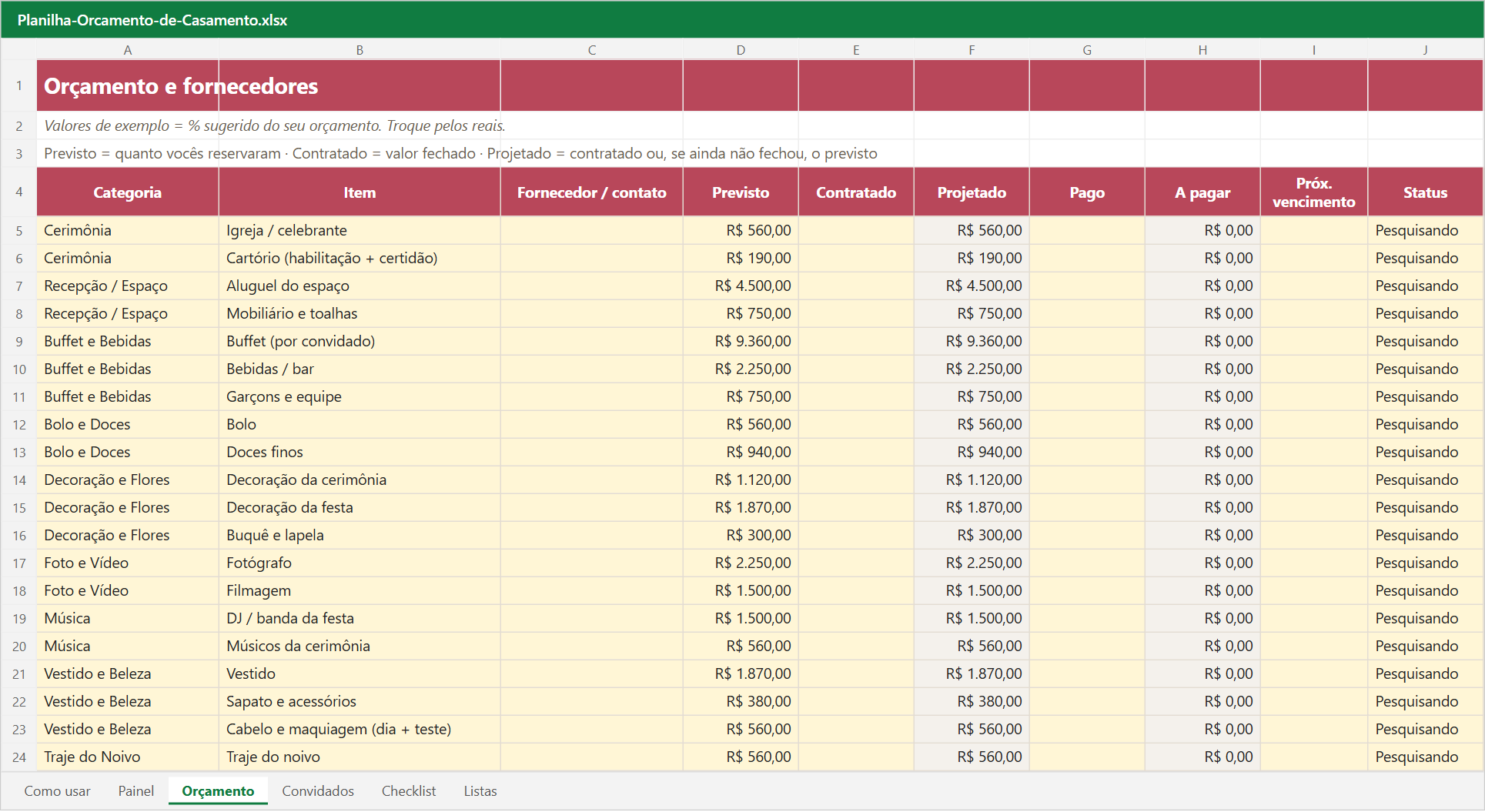Click the Projetado header cell
This screenshot has height=812, width=1485.
tap(972, 192)
